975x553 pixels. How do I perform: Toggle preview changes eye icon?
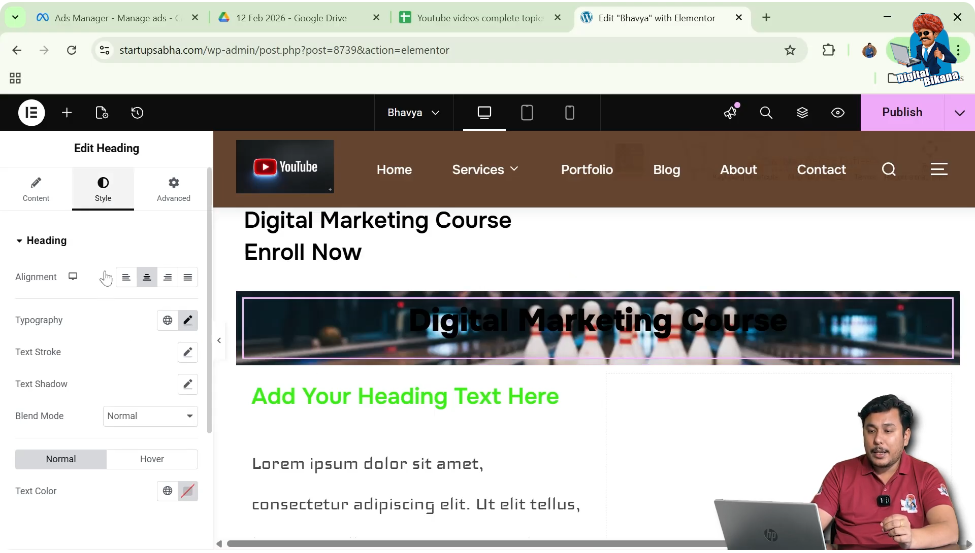tap(838, 113)
